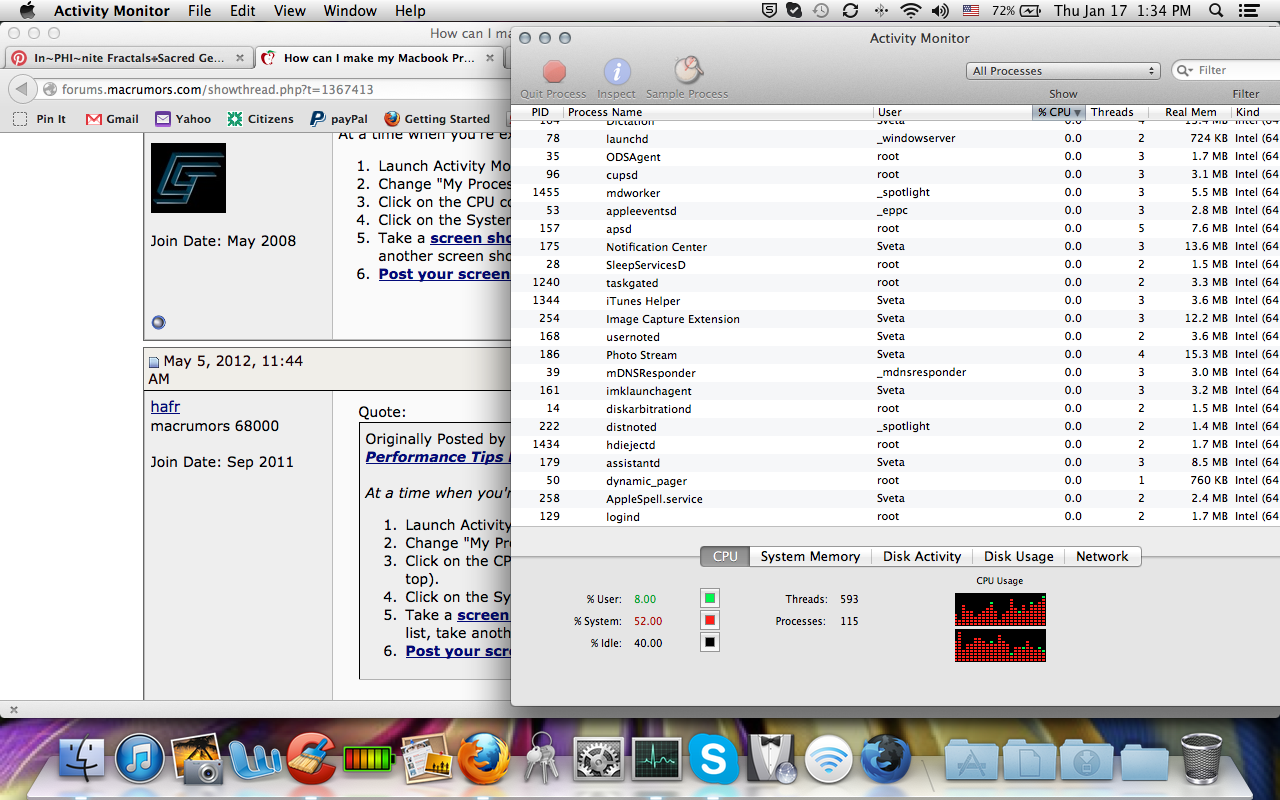Open the Yahoo bookmark in Firefox
1280x800 pixels.
[183, 119]
